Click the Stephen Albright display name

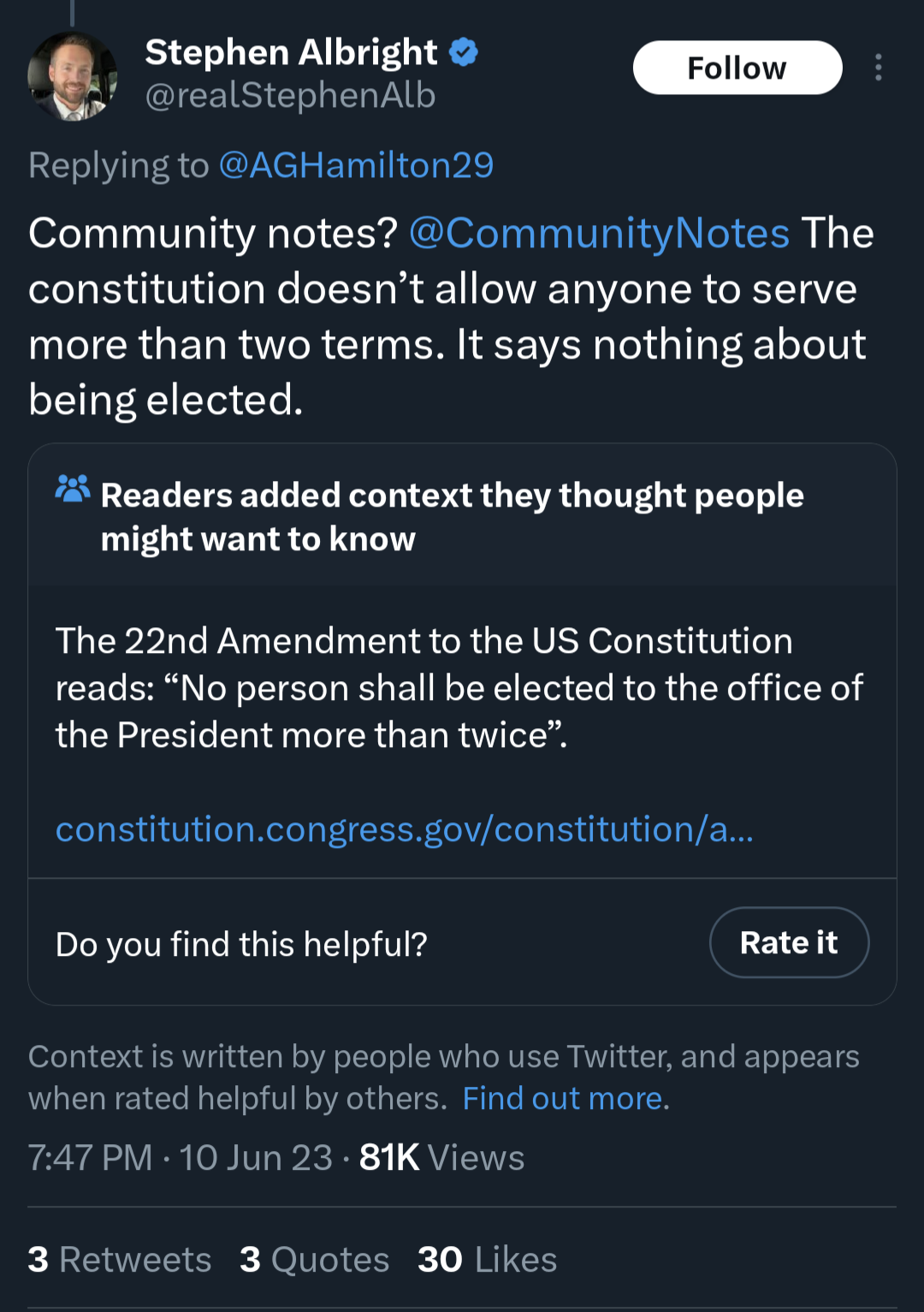click(291, 52)
